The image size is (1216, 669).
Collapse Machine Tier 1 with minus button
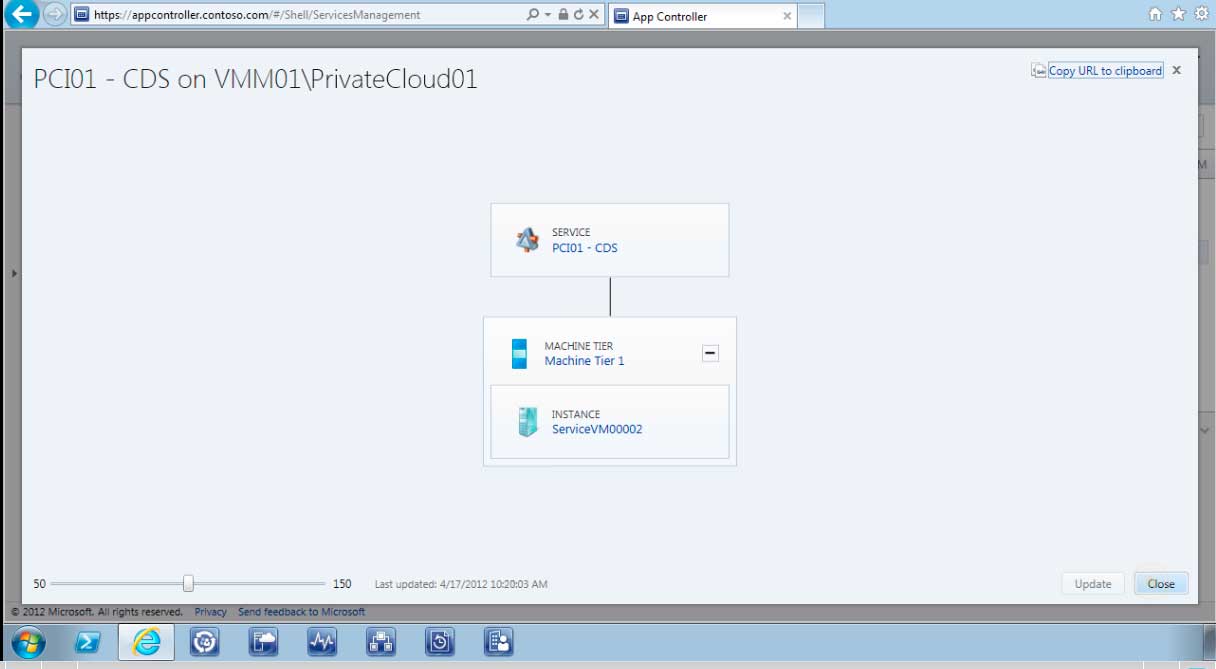pos(710,353)
